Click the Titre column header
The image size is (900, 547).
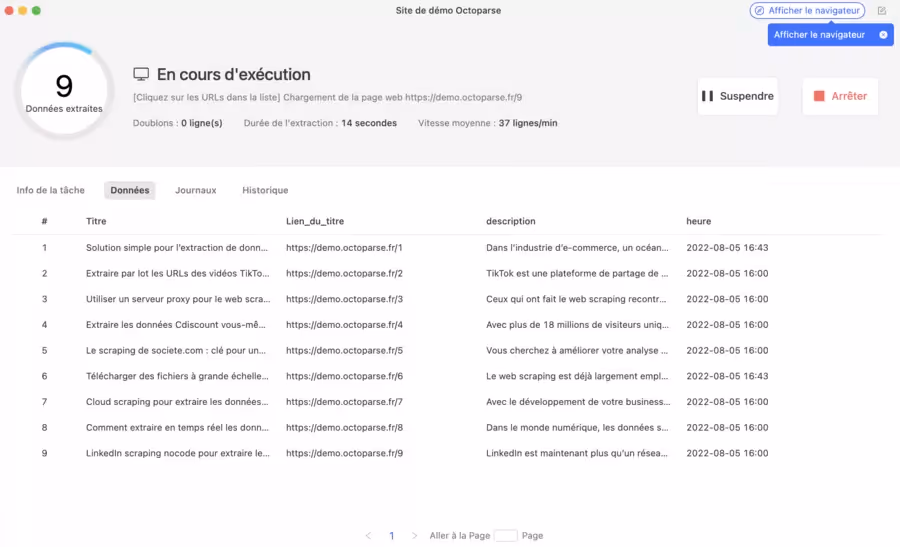[x=96, y=221]
